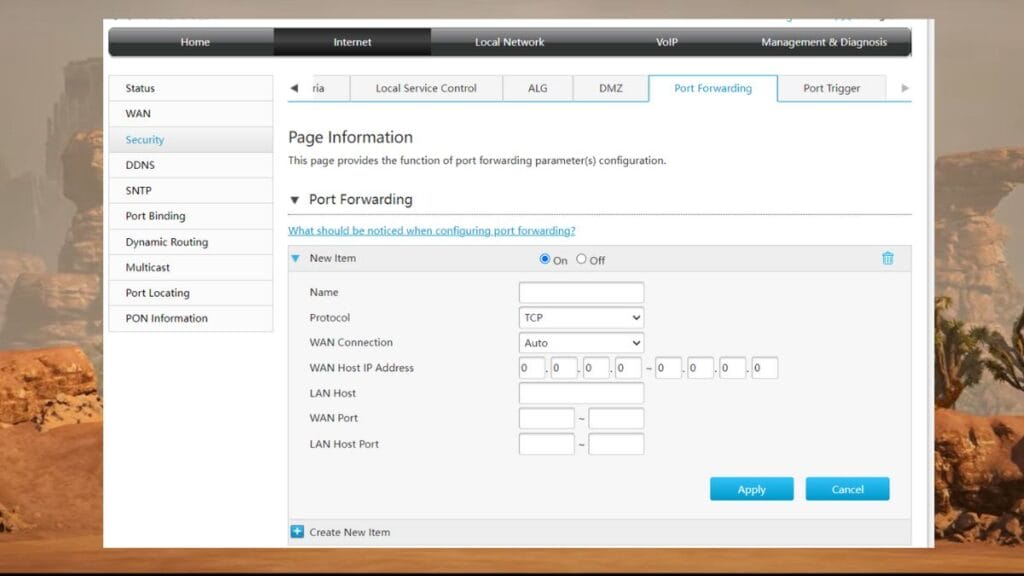Screen dimensions: 1024x576
Task: Go to Local Network in top menu
Action: tap(509, 42)
